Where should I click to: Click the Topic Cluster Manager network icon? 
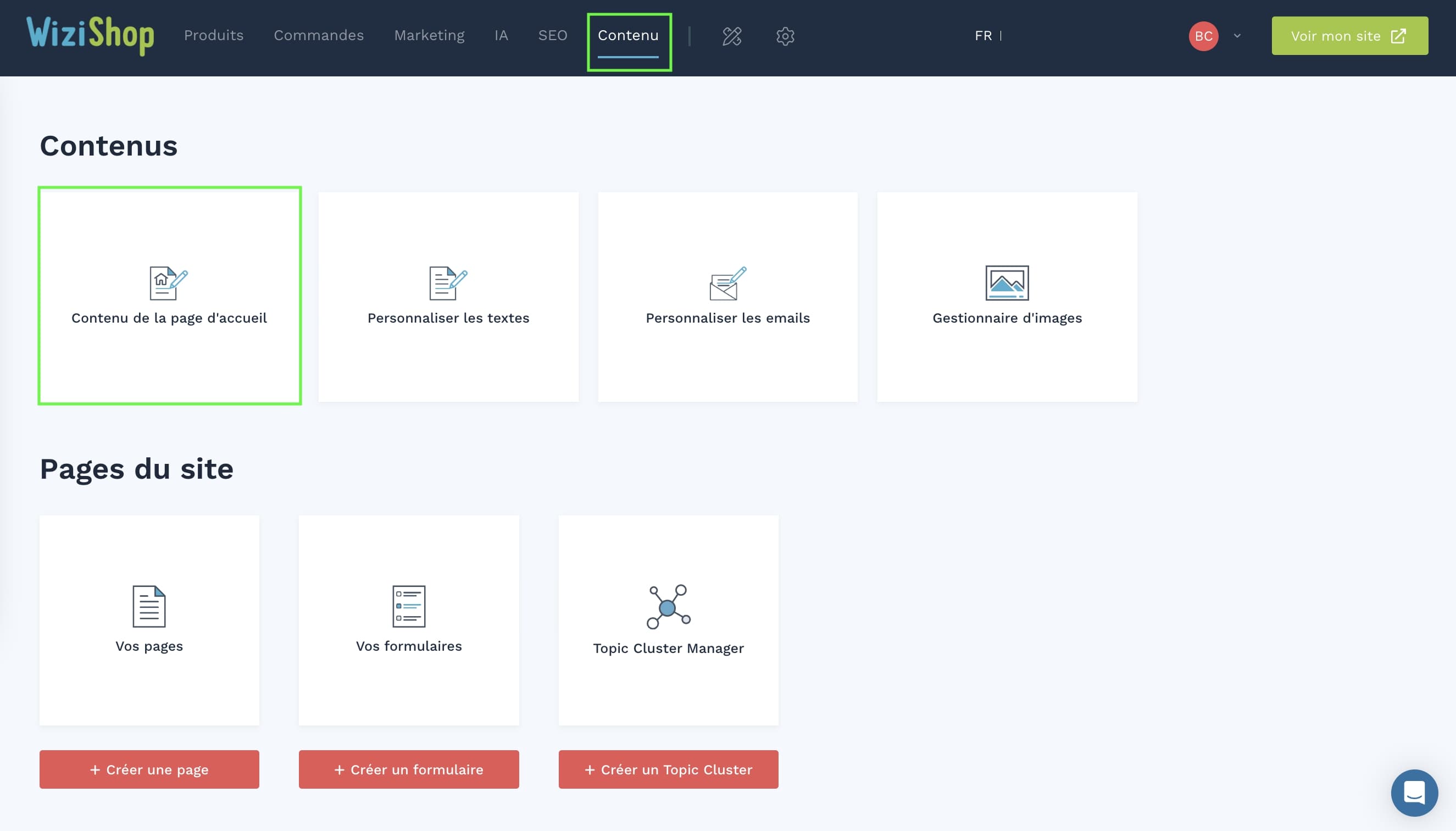(x=668, y=607)
